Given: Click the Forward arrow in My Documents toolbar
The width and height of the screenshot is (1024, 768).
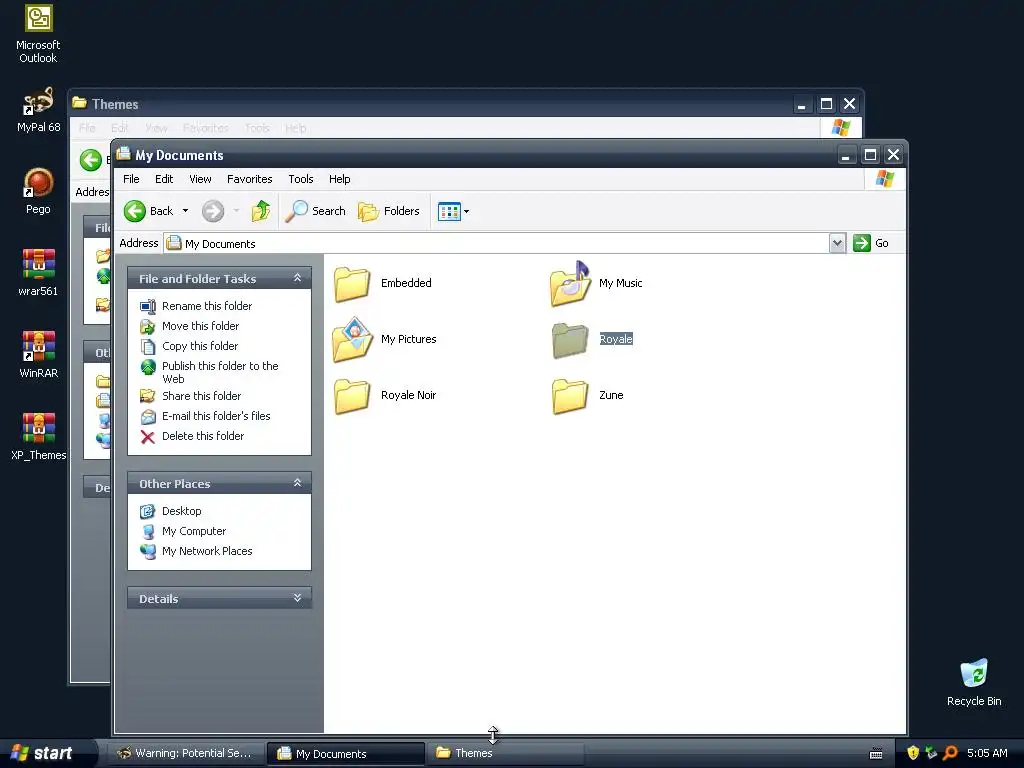Looking at the screenshot, I should 213,211.
